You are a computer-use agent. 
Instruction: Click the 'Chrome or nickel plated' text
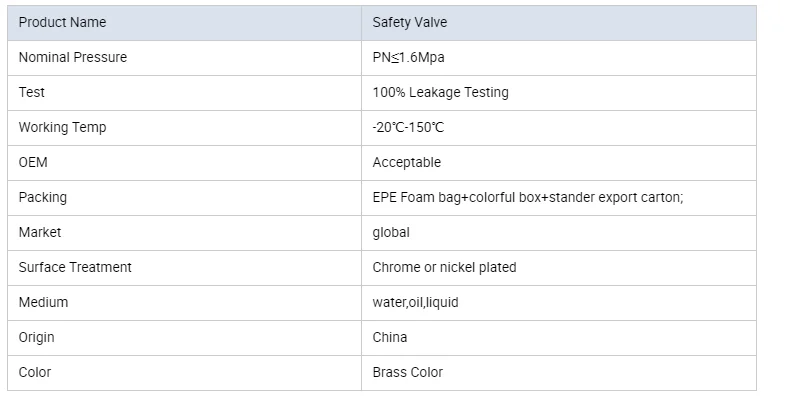[444, 267]
